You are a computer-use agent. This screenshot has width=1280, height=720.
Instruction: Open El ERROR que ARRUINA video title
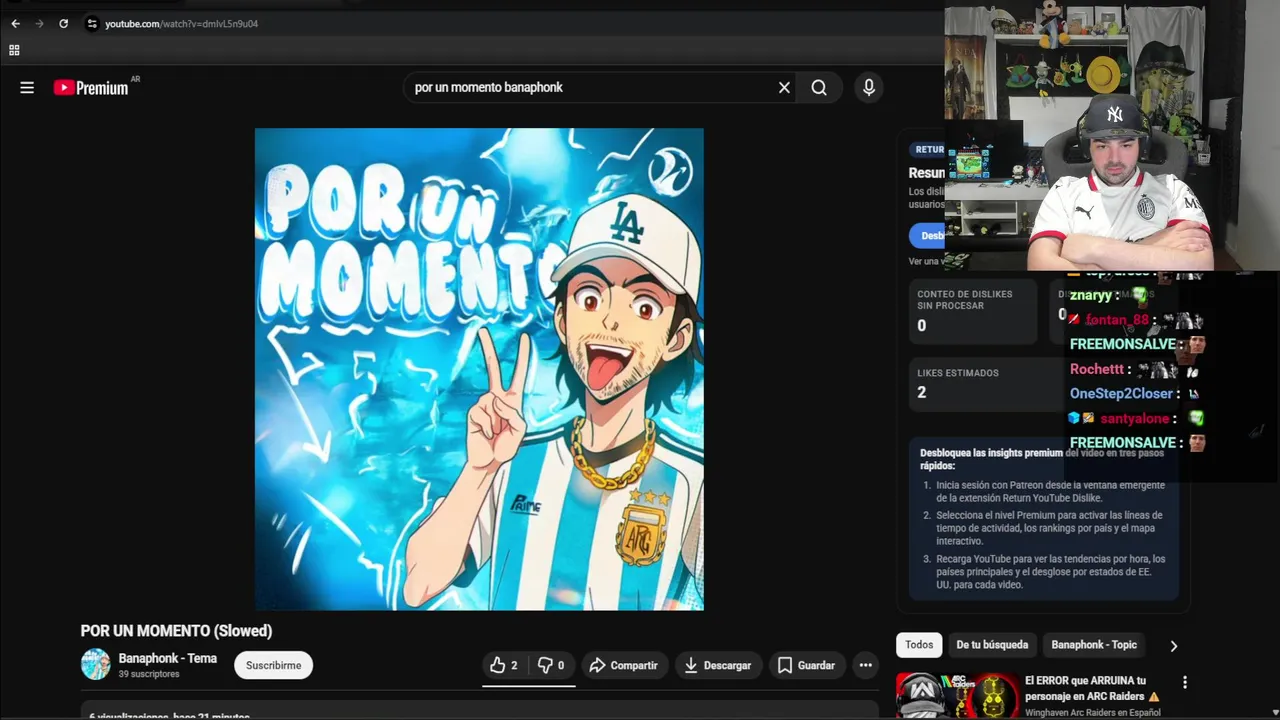click(1092, 688)
